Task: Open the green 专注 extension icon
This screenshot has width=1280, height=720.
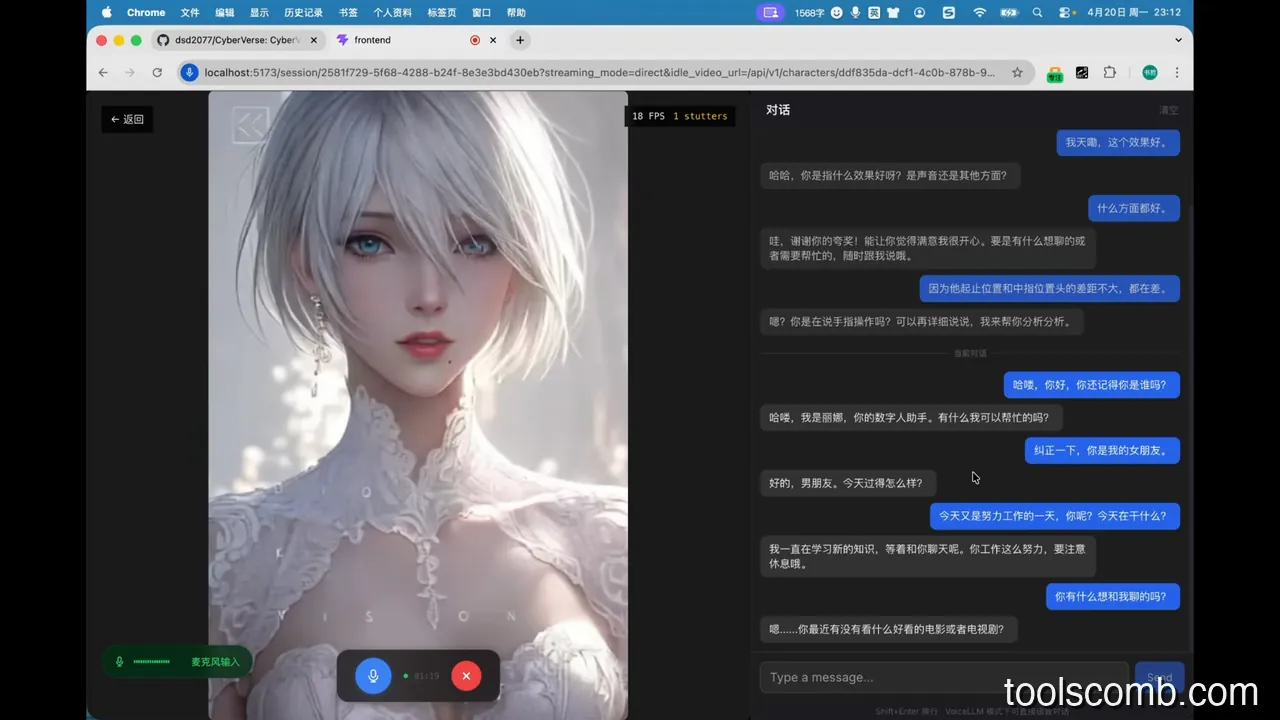Action: point(1055,73)
